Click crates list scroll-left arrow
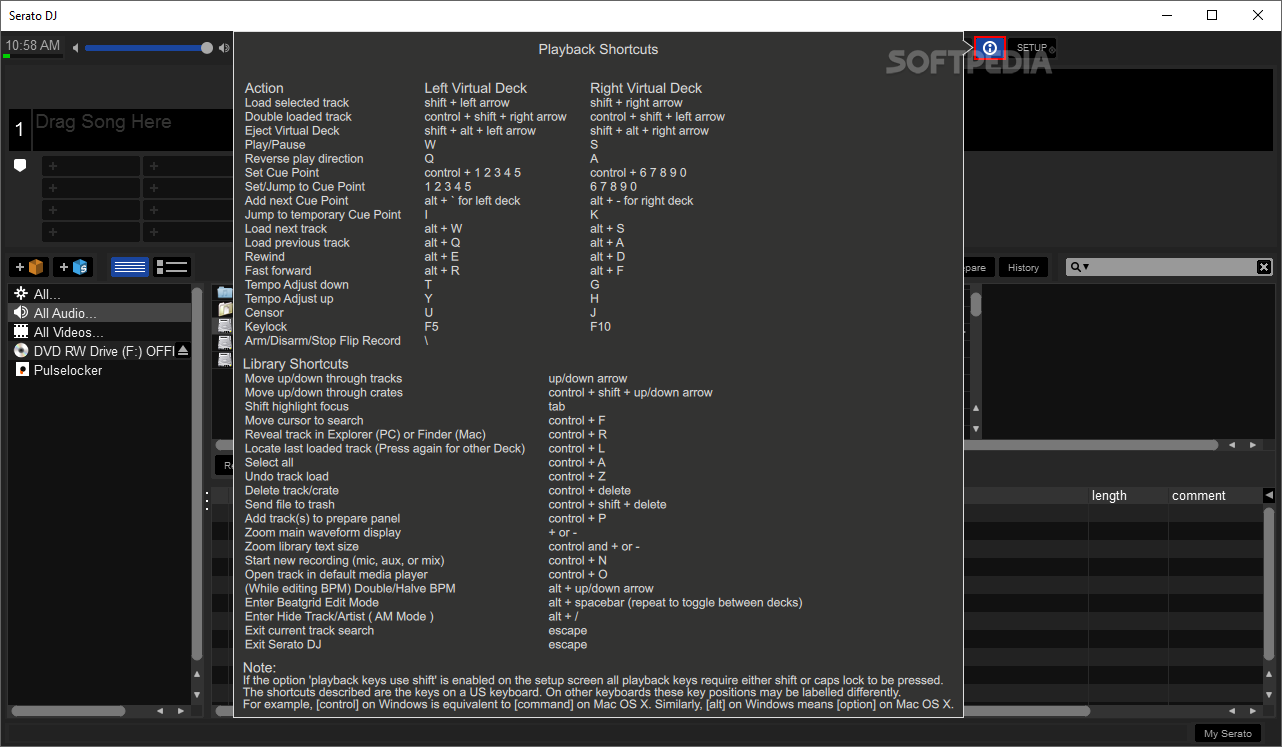 (x=160, y=711)
